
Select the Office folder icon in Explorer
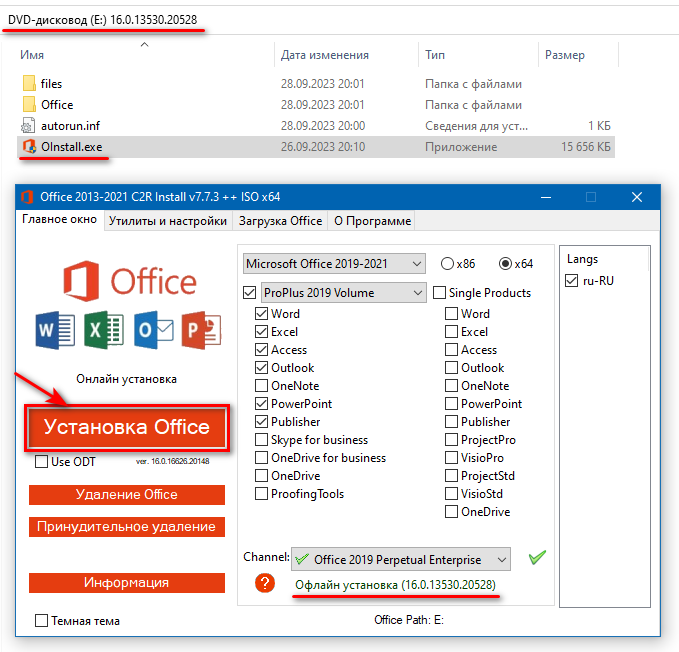click(x=29, y=104)
